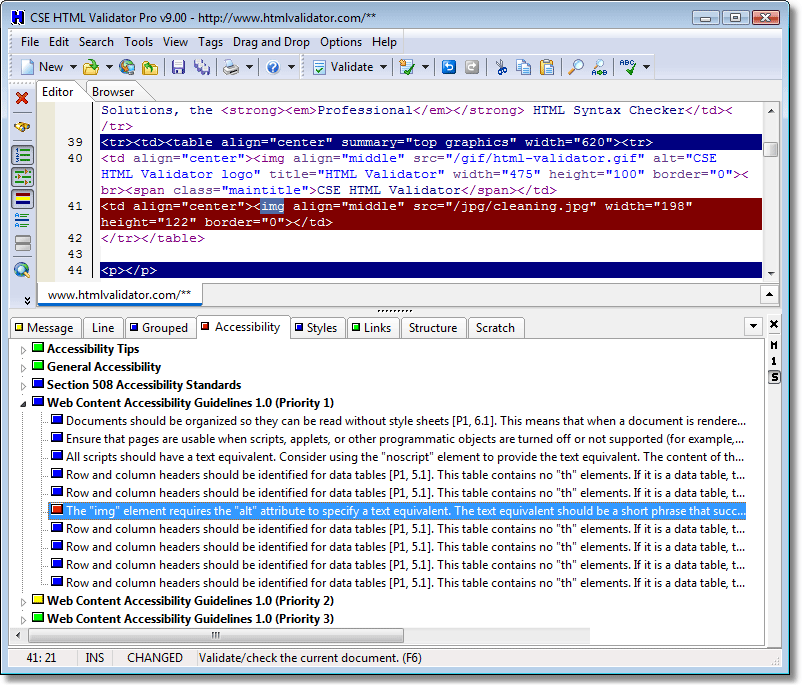This screenshot has width=802, height=687.
Task: Open Find with the magnifying glass icon
Action: coord(576,67)
